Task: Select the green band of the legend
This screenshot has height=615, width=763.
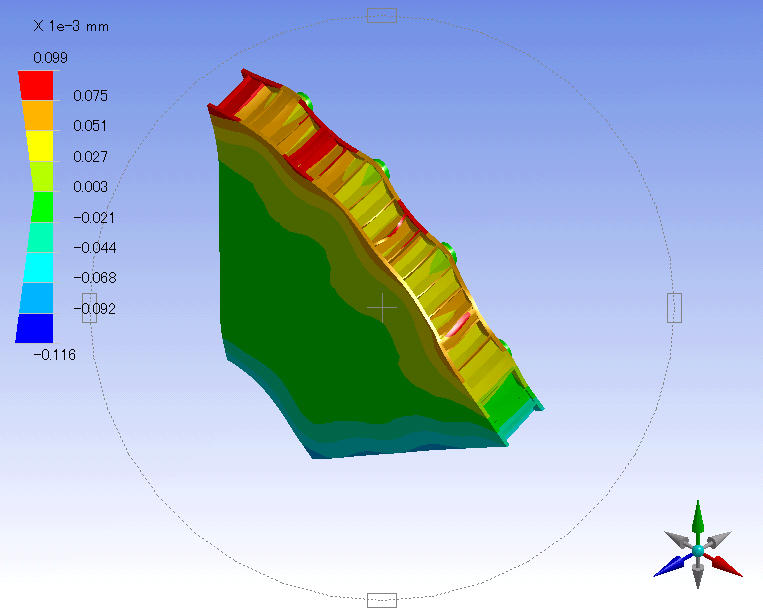Action: (x=42, y=207)
